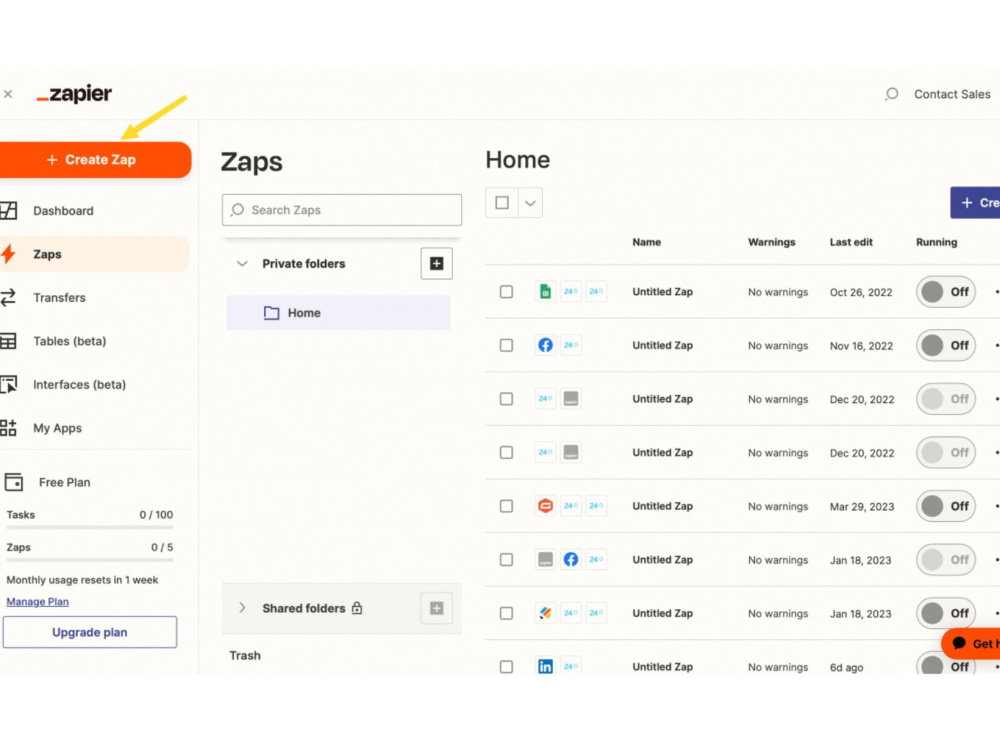Select the Home folder
1000x750 pixels.
[x=338, y=312]
